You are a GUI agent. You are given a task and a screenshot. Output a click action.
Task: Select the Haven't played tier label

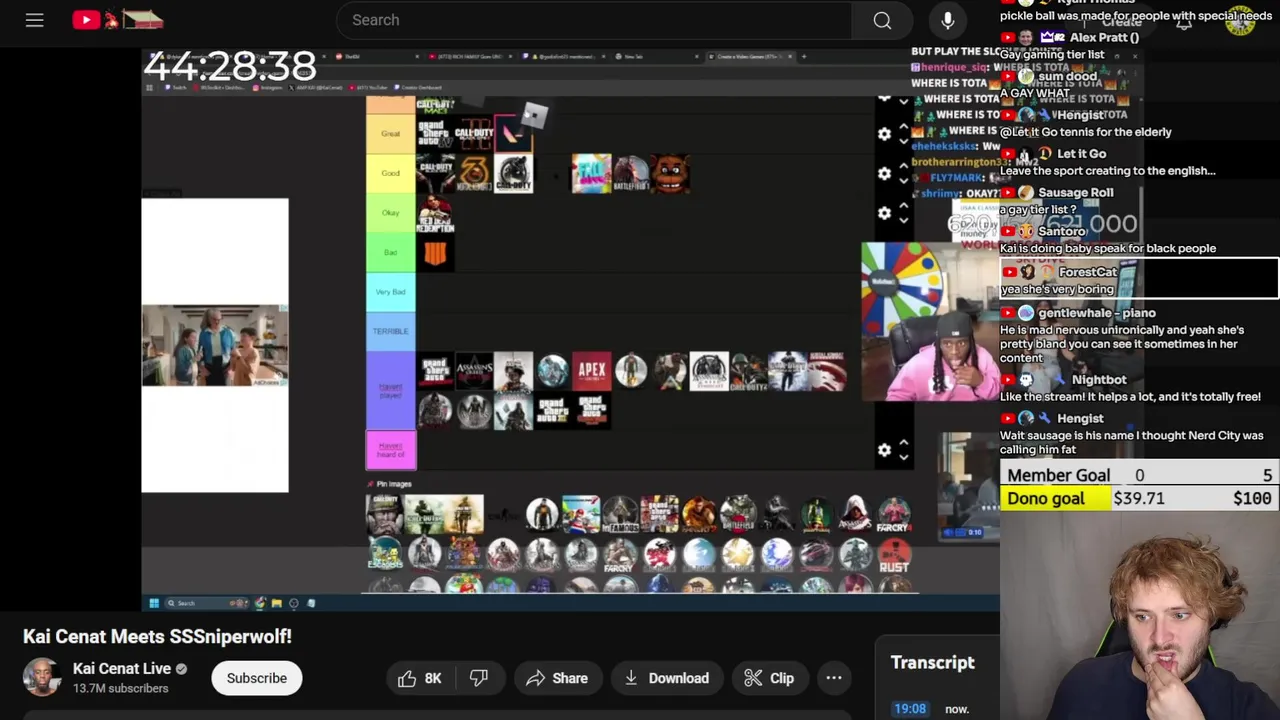pyautogui.click(x=390, y=390)
